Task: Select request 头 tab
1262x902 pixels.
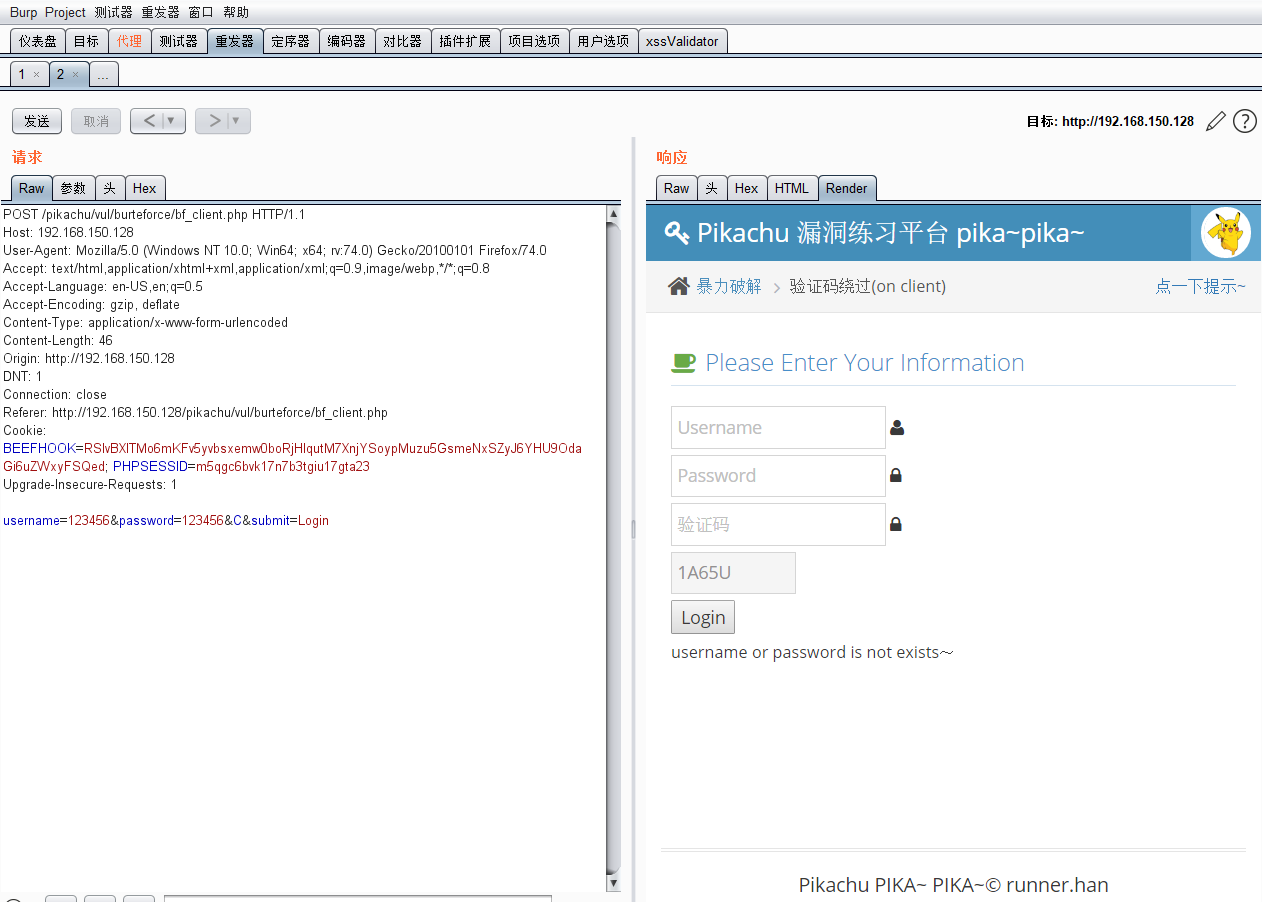Action: (110, 188)
